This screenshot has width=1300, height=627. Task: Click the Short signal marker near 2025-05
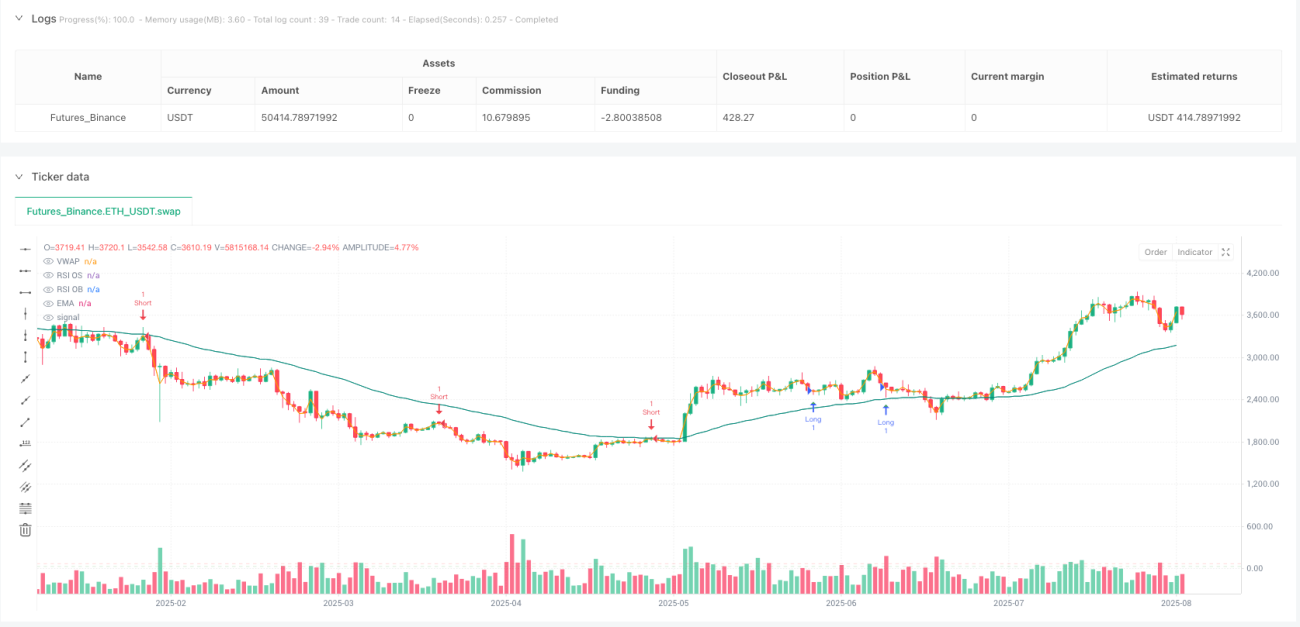click(x=652, y=415)
